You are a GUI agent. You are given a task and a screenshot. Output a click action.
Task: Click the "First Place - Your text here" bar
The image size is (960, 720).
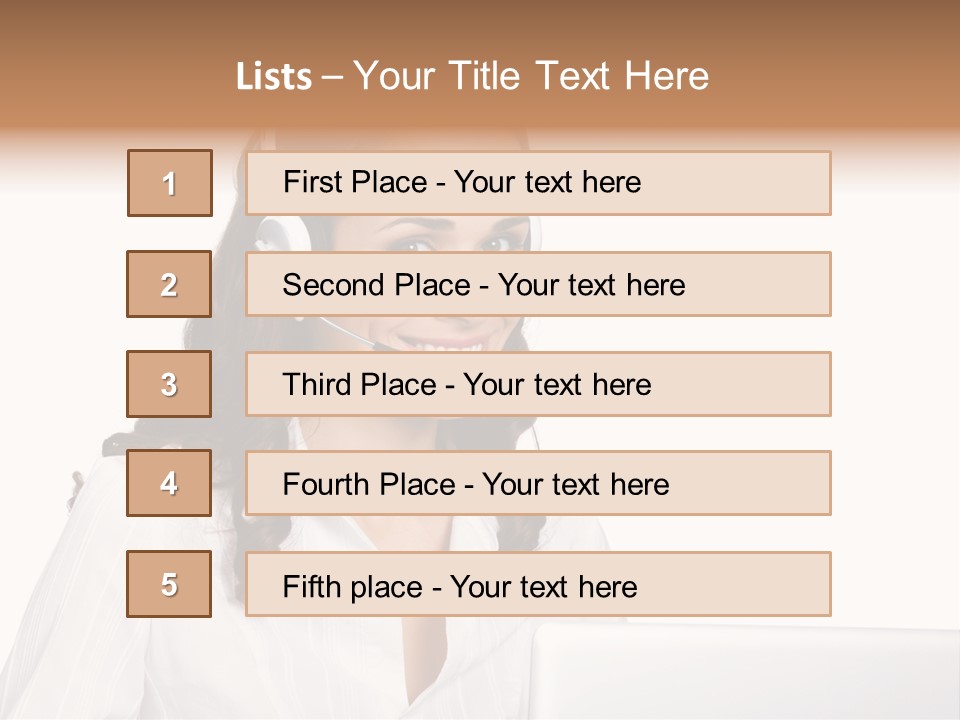click(538, 183)
